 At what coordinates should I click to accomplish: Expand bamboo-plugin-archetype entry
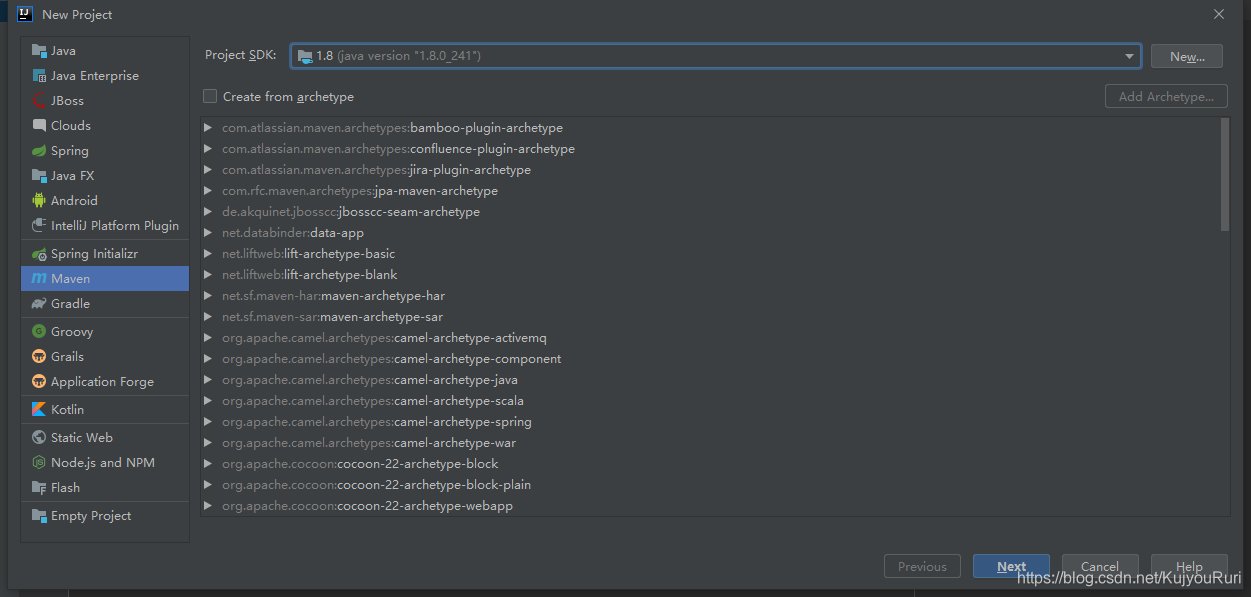coord(208,128)
